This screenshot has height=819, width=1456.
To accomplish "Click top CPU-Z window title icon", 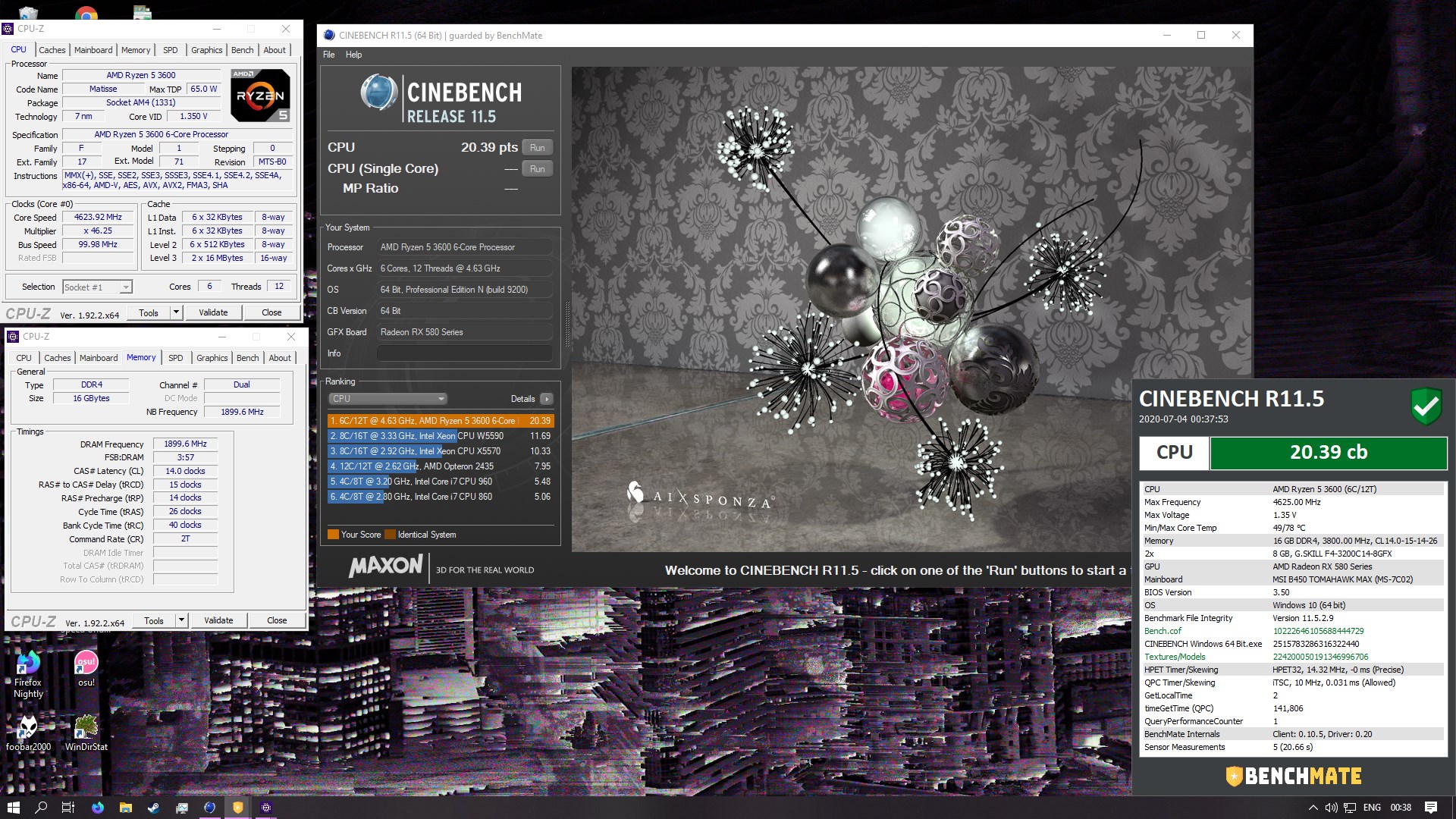I will 8,29.
